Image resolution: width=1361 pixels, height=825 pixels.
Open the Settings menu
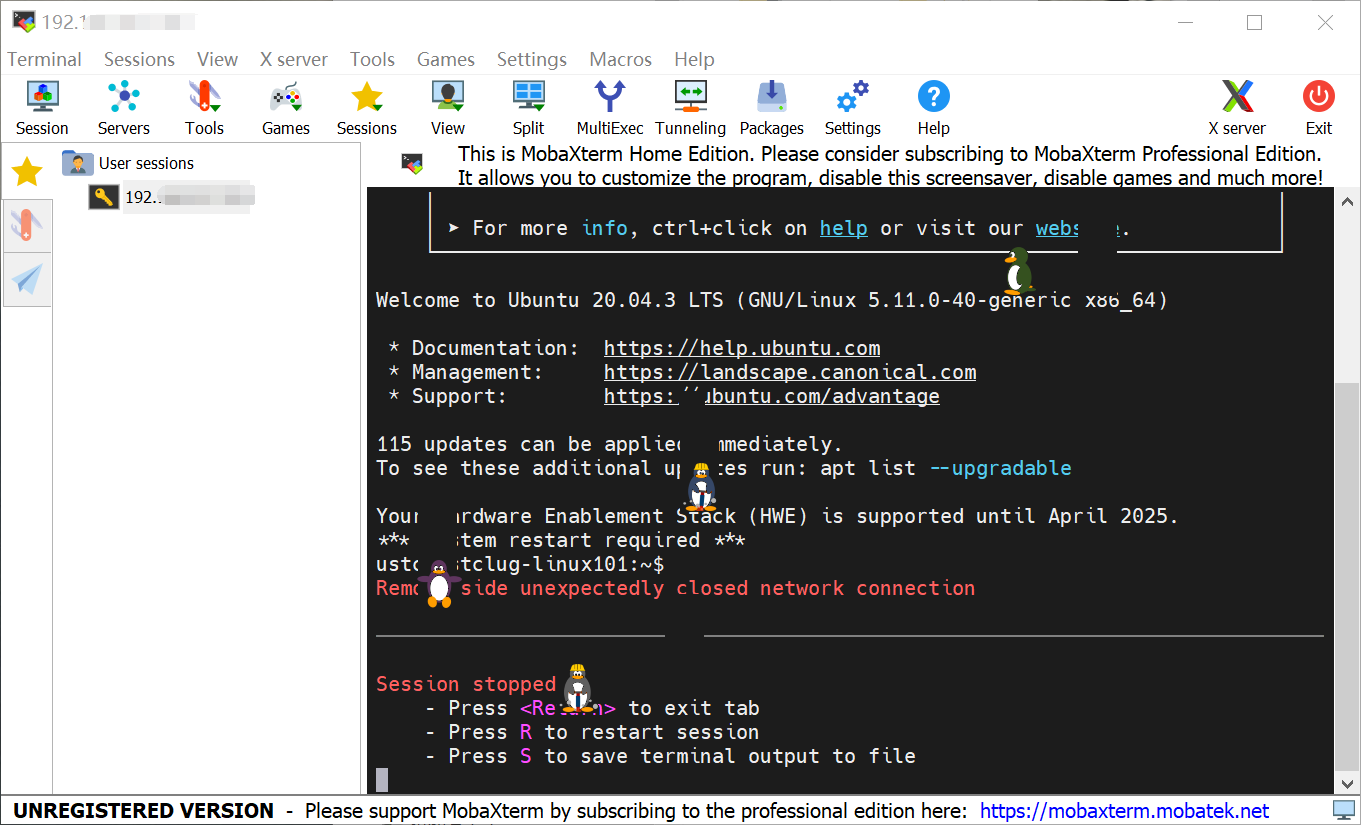click(532, 59)
